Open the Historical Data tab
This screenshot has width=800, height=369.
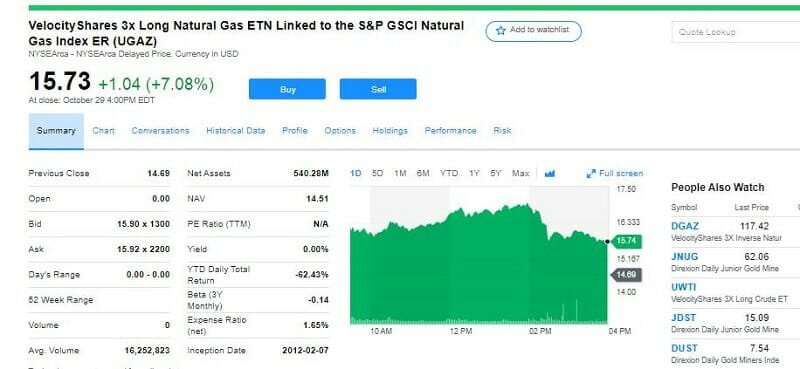pos(236,131)
